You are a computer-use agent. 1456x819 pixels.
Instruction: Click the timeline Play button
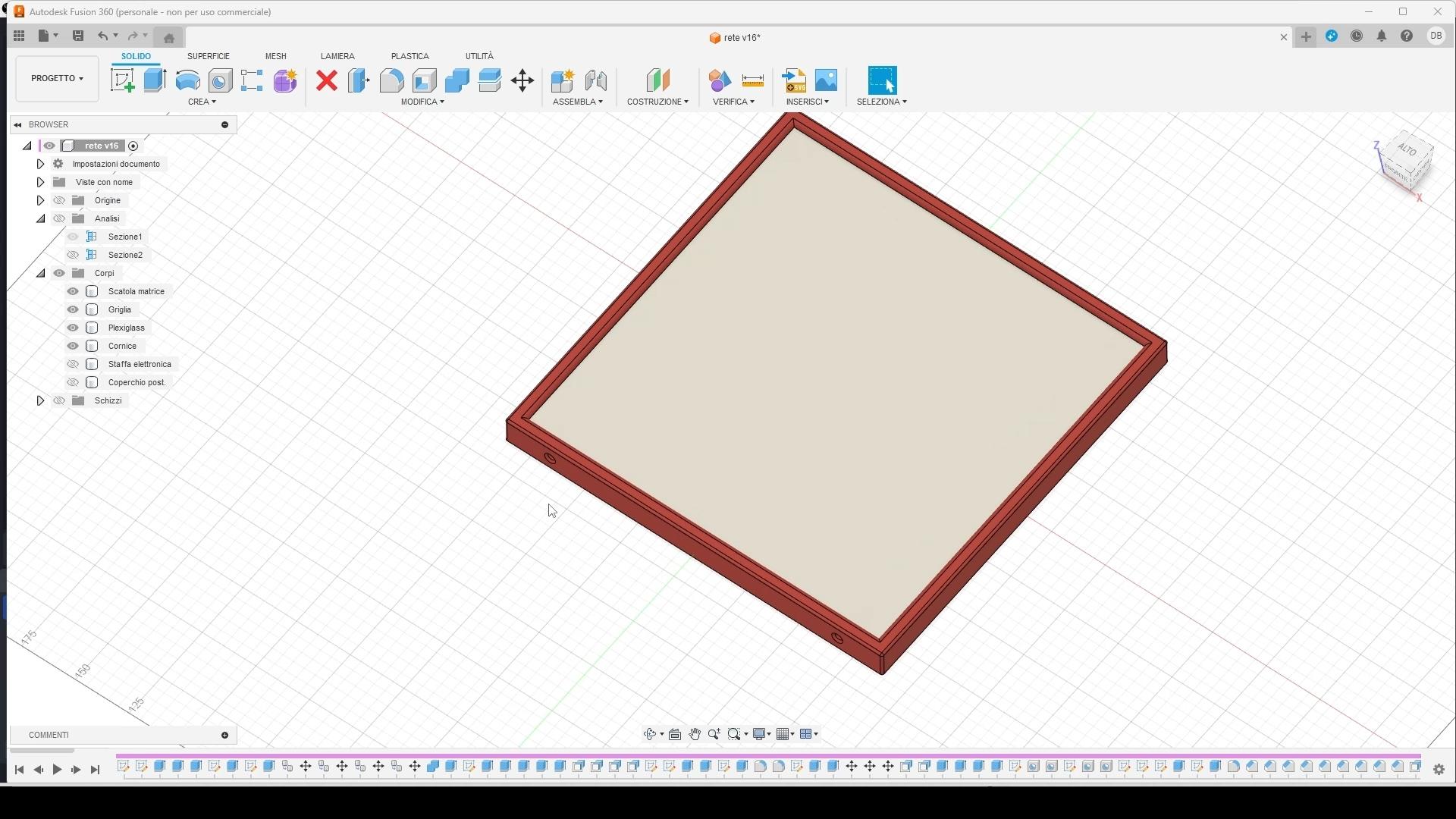click(x=57, y=770)
